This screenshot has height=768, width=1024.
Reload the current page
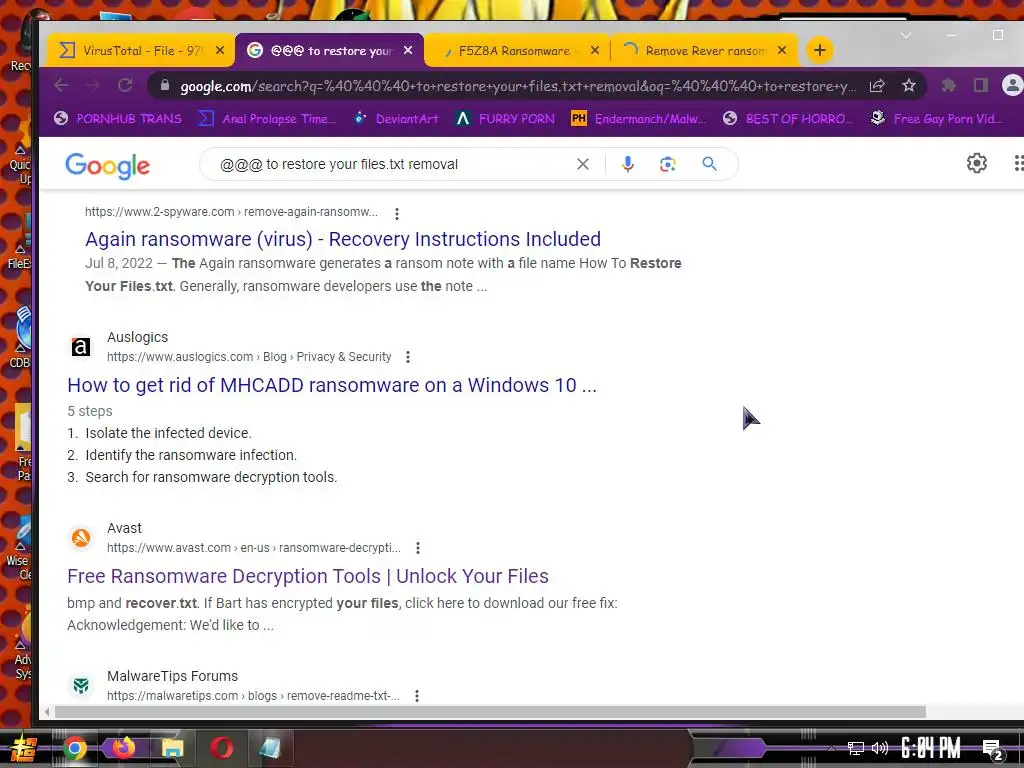125,85
